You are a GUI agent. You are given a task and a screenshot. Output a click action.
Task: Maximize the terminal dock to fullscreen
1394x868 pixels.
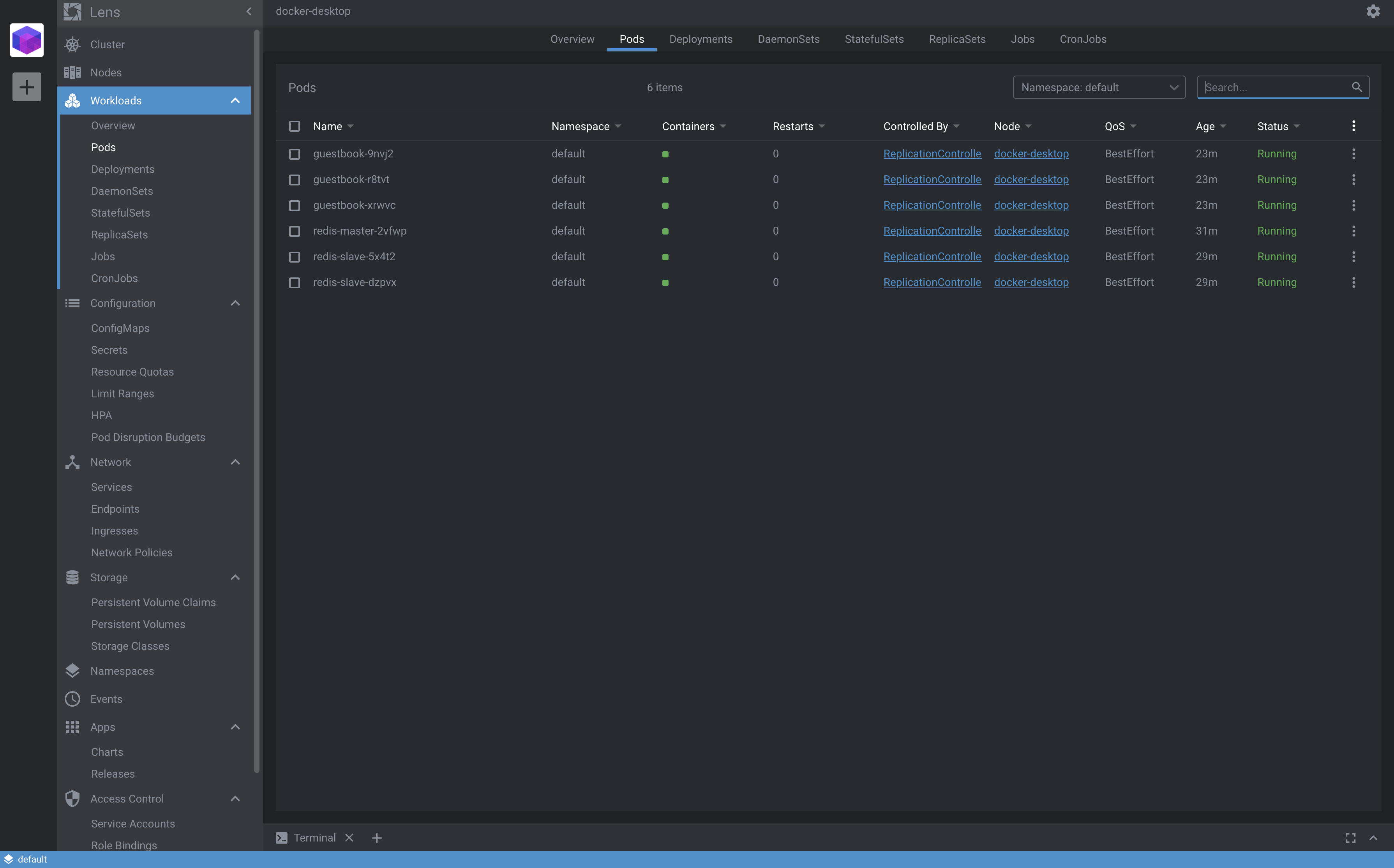[1350, 838]
